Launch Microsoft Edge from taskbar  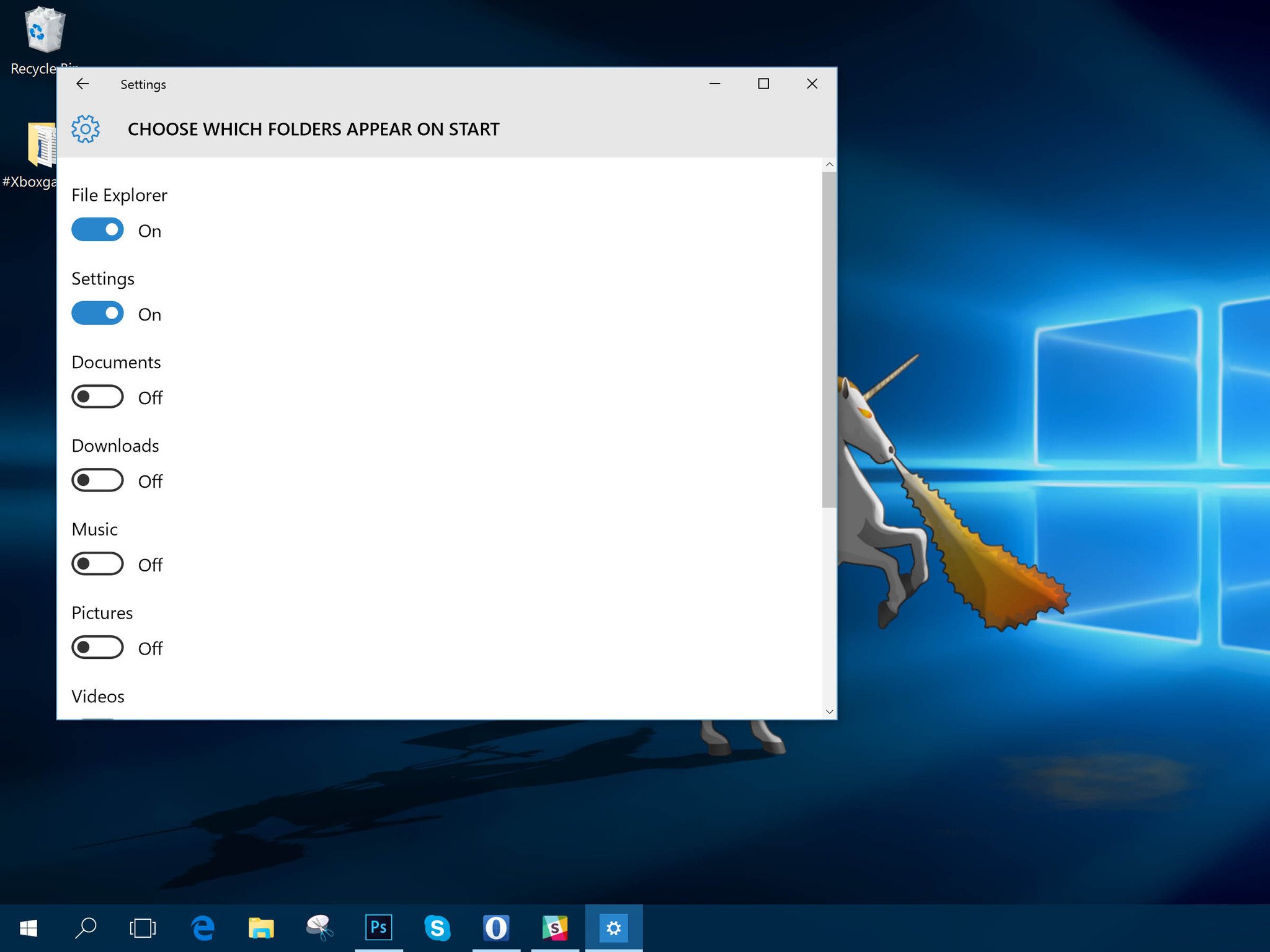pos(203,928)
